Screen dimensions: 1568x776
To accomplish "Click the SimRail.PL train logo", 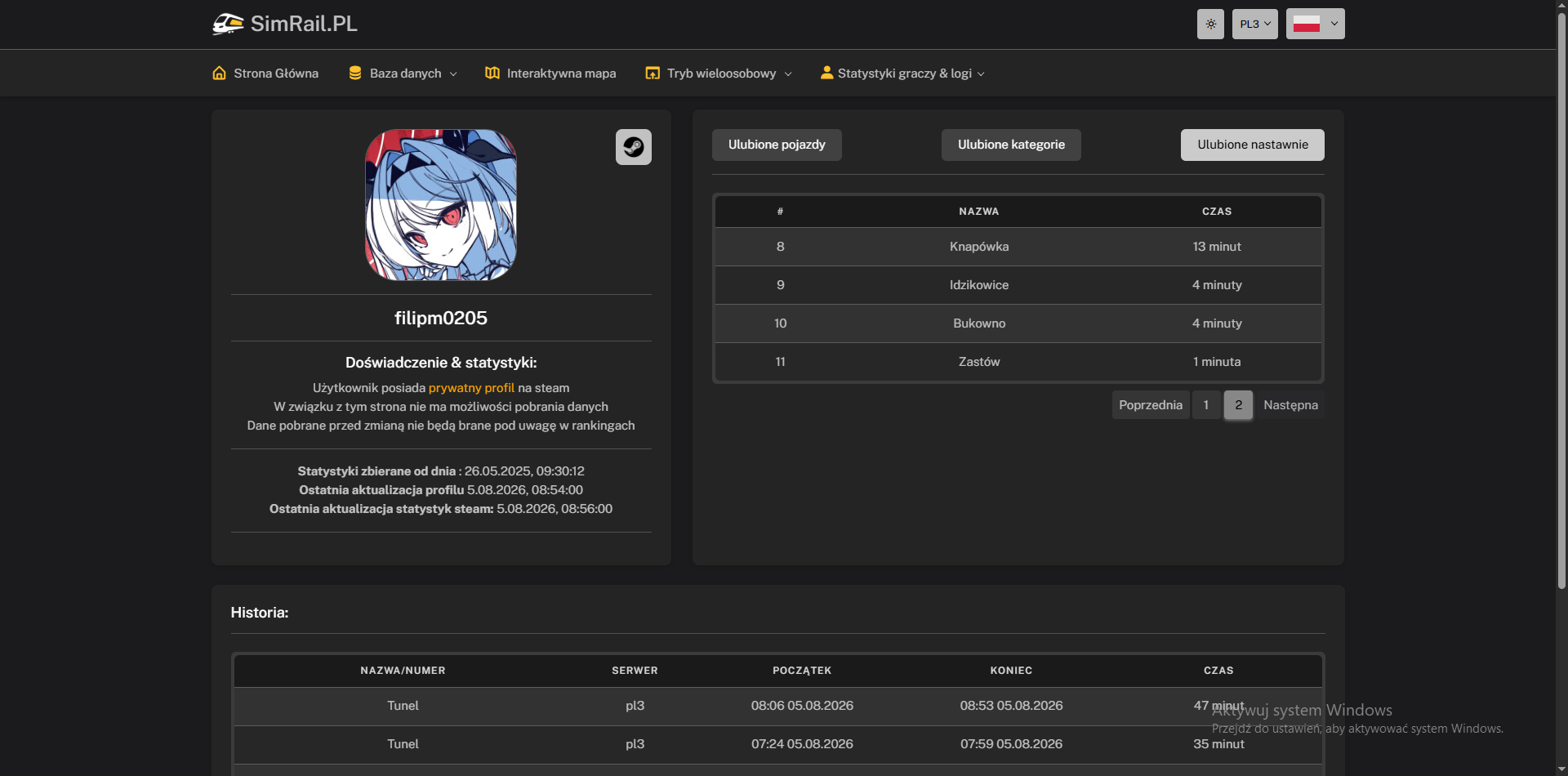I will 228,24.
